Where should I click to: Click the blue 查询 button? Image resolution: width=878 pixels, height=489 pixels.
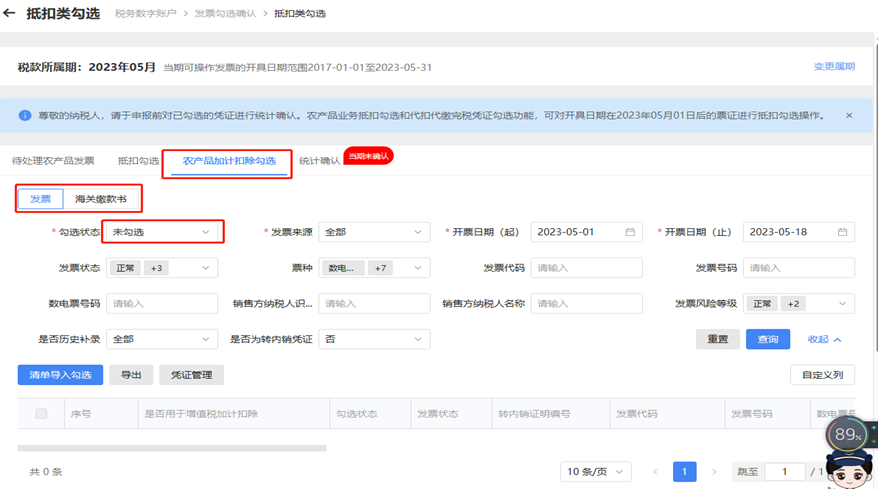point(768,339)
